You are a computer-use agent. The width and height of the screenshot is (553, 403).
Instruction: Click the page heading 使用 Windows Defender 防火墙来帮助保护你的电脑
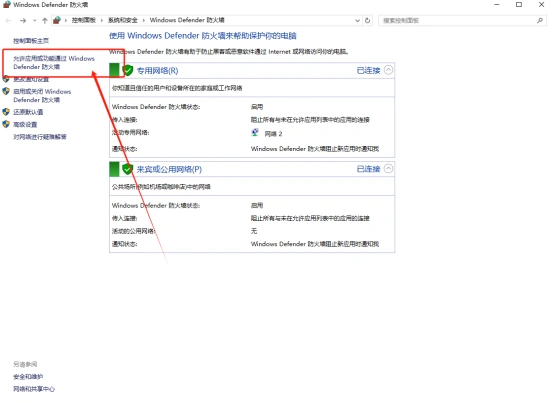tap(203, 36)
